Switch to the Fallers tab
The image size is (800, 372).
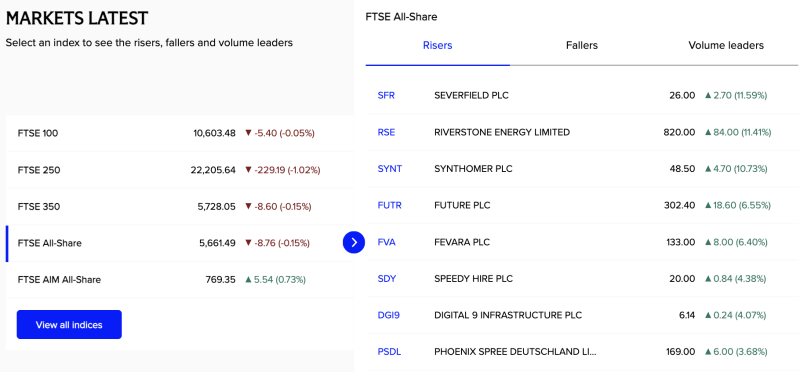[x=582, y=45]
